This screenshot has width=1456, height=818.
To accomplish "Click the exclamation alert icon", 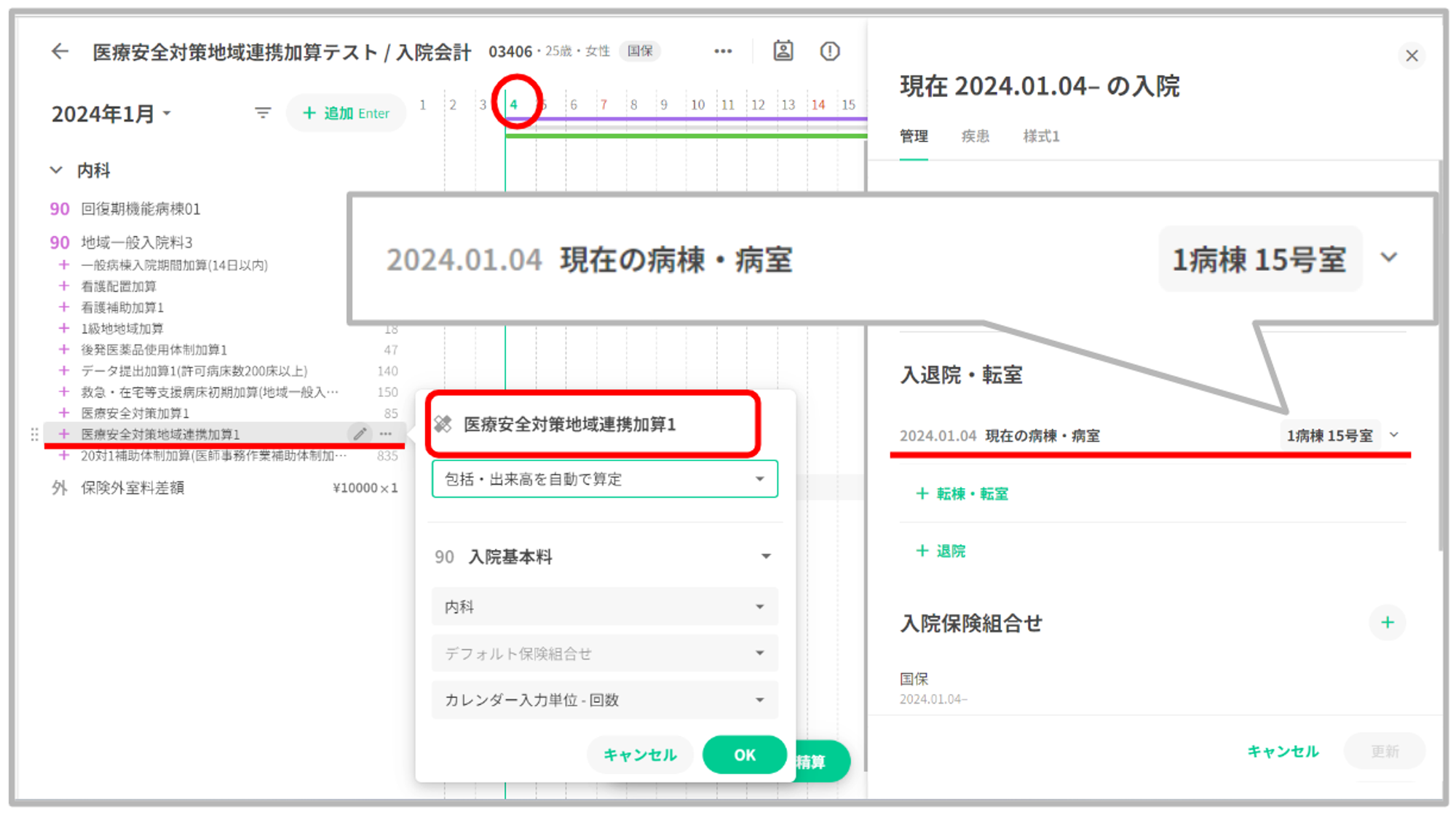I will 829,51.
